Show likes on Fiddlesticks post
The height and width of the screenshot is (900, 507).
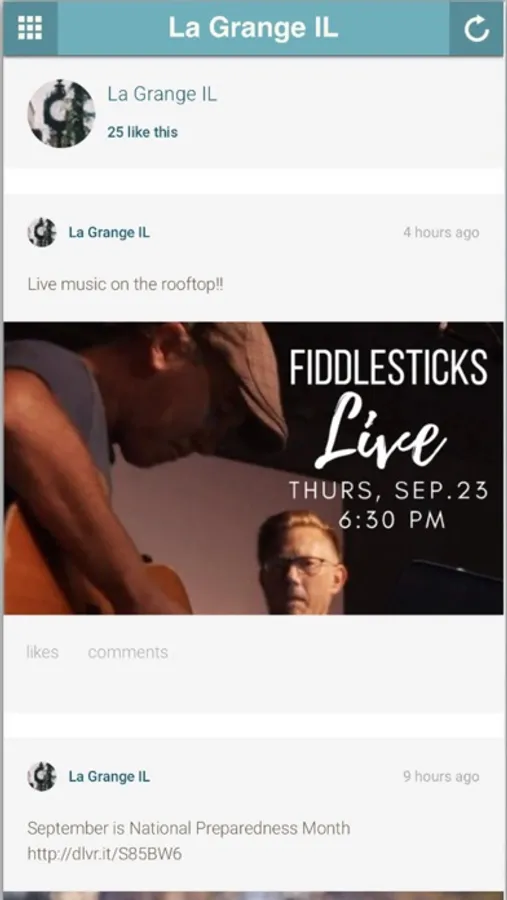[42, 652]
